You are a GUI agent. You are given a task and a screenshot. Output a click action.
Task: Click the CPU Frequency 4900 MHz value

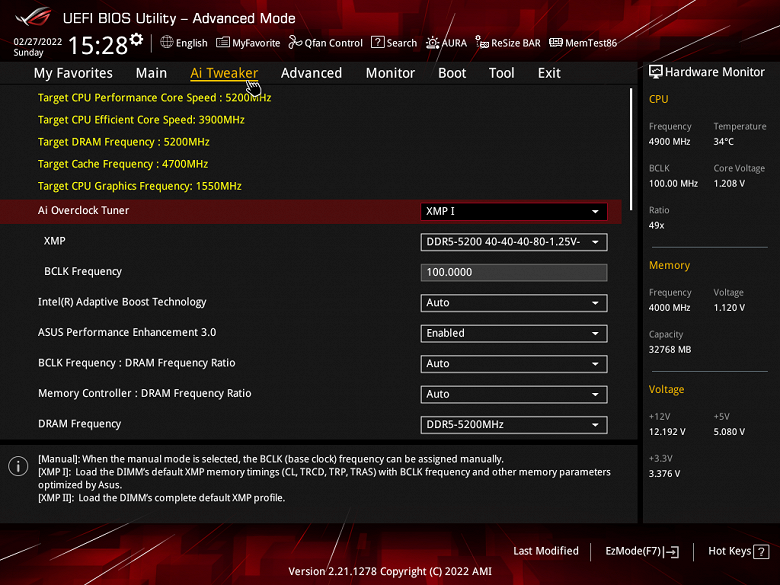click(x=669, y=142)
